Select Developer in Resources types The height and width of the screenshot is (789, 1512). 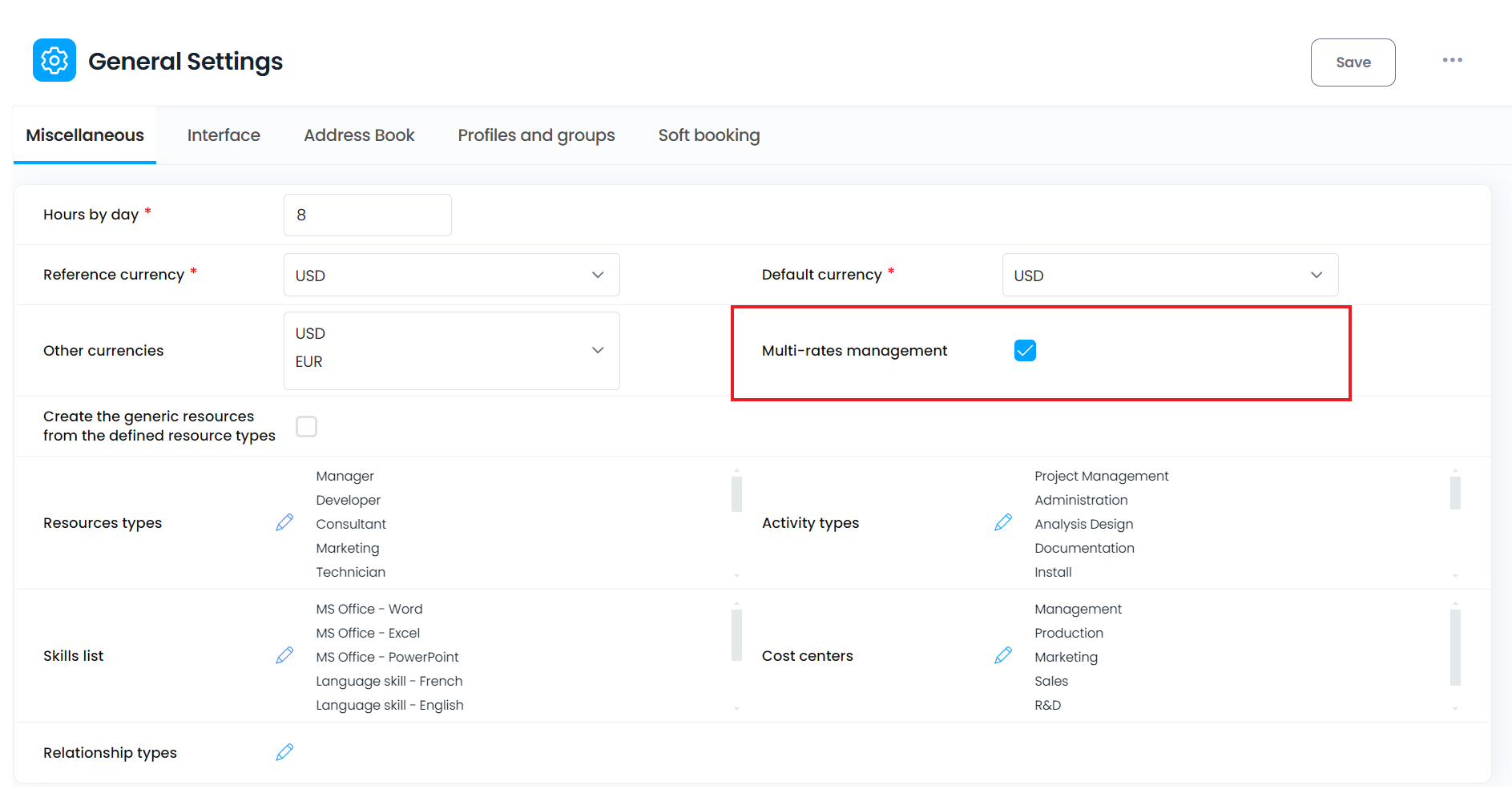[348, 500]
